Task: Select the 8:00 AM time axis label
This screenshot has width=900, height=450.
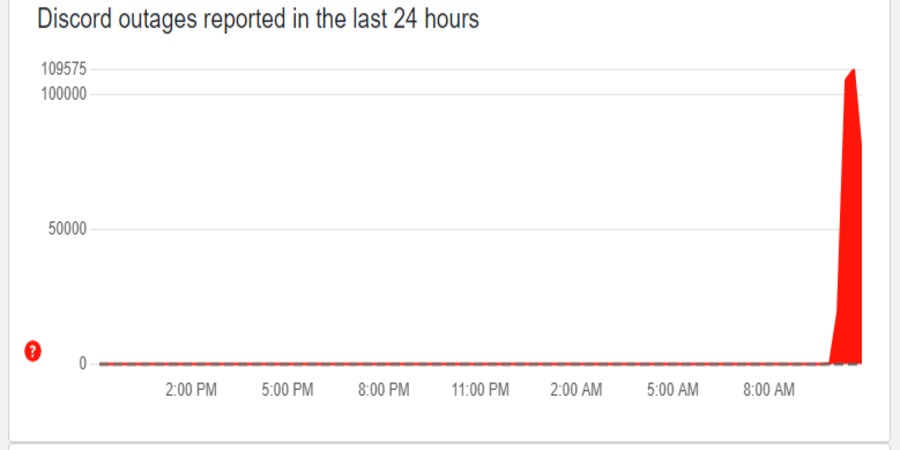Action: (769, 390)
